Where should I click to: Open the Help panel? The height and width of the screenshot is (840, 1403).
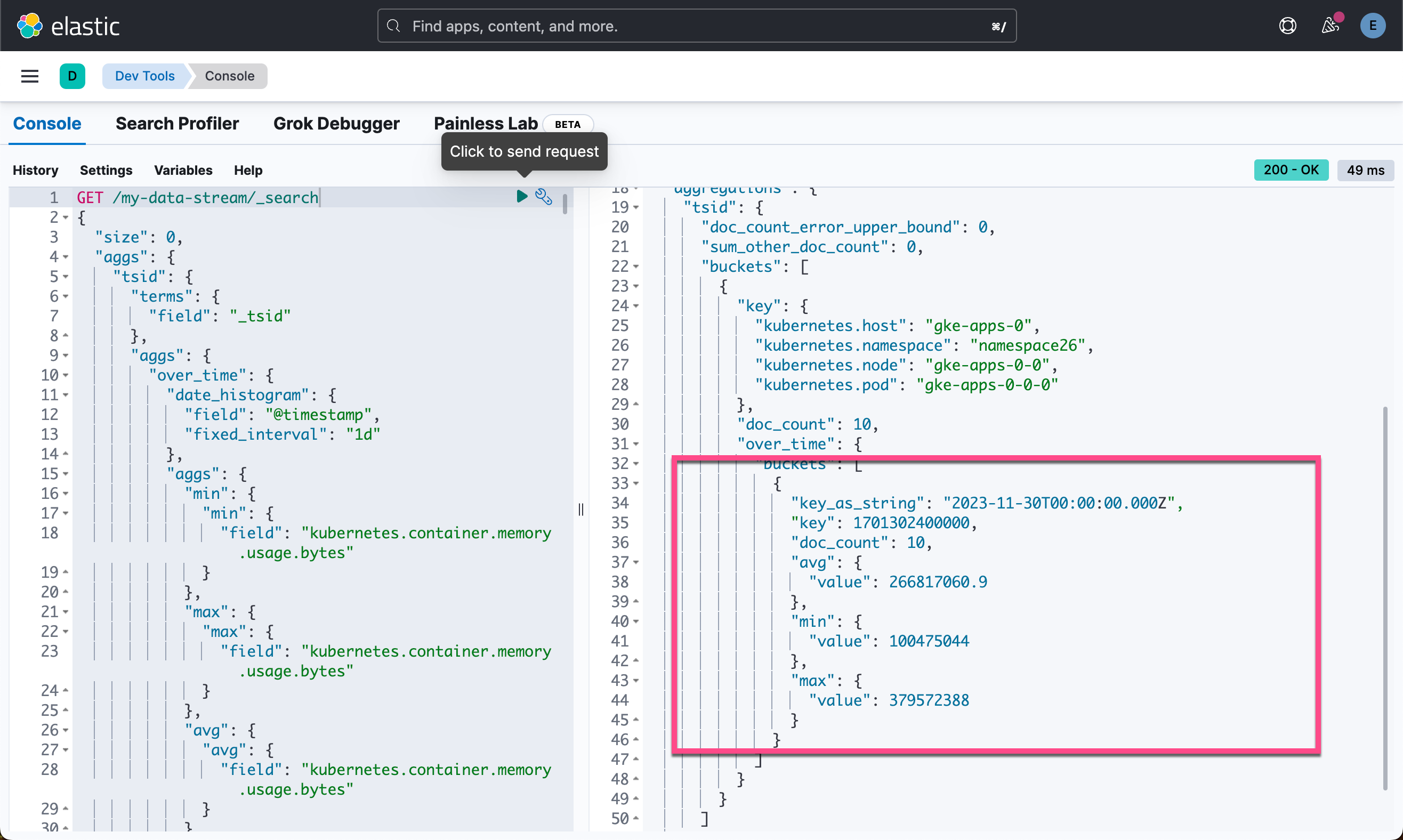point(248,170)
